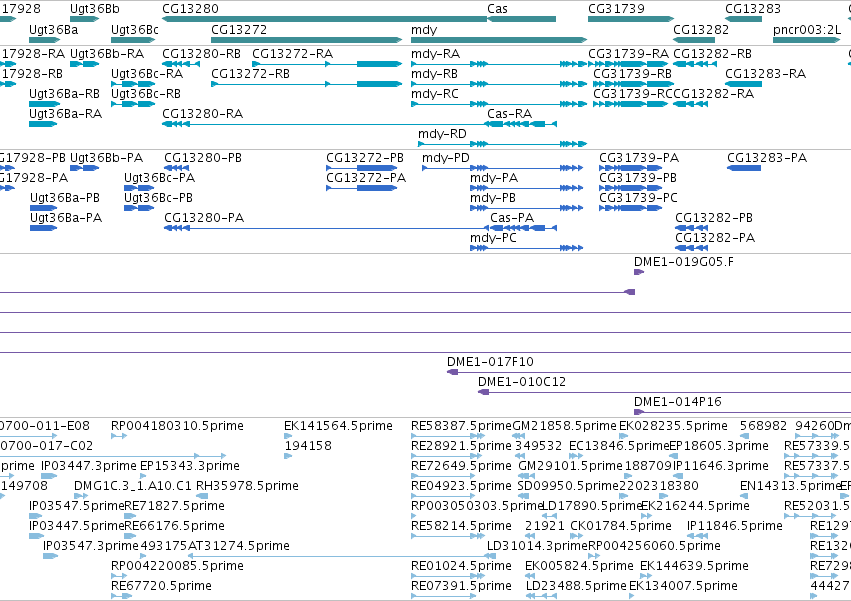Click the CG31739 gene label
The height and width of the screenshot is (601, 851).
(x=617, y=9)
